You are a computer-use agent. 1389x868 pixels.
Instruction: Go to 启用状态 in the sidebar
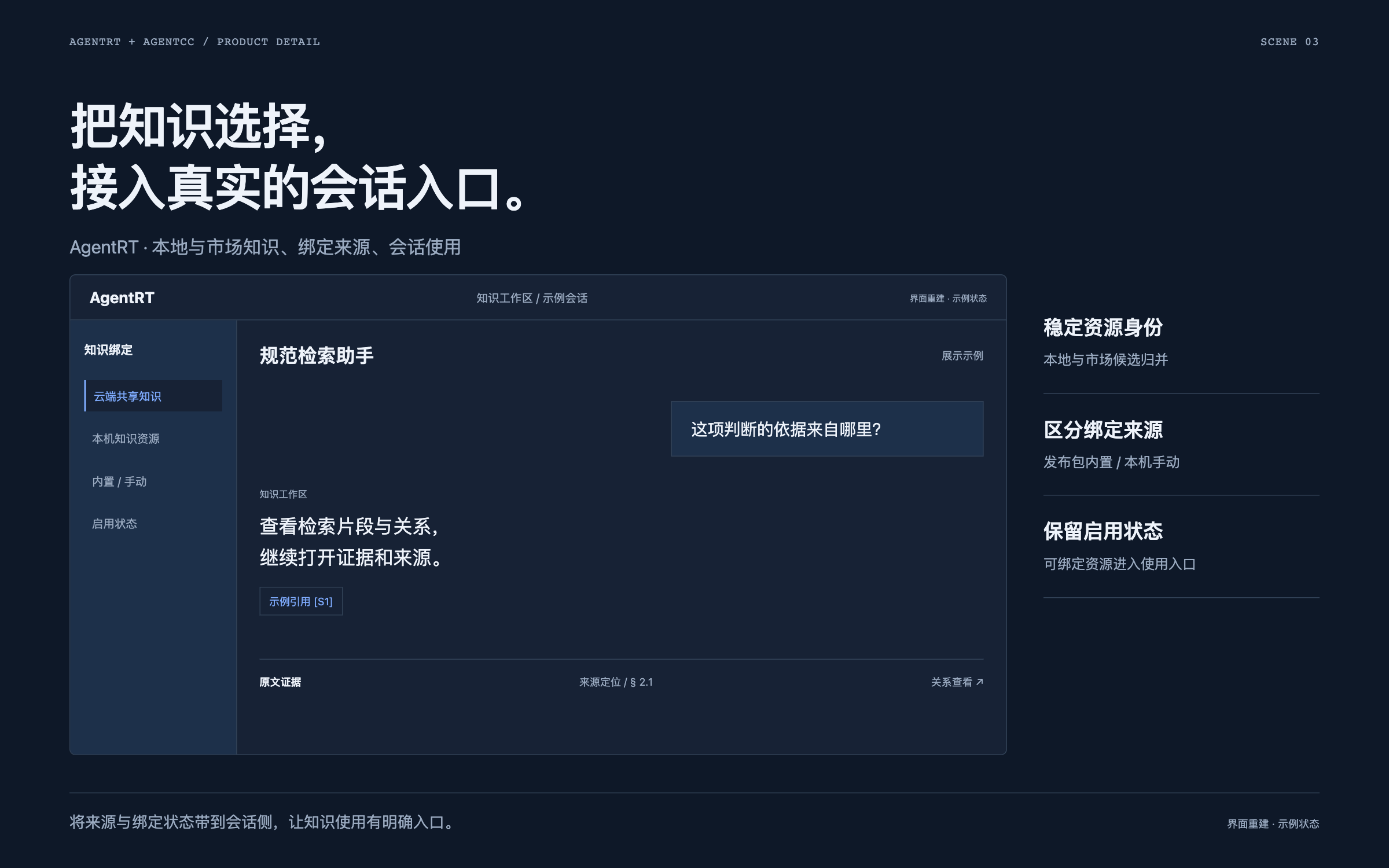click(x=115, y=524)
